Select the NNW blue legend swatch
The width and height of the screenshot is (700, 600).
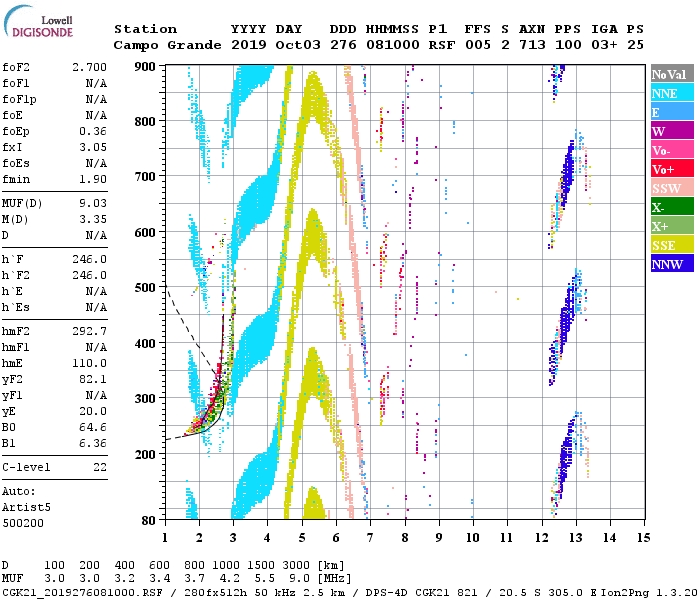(672, 264)
